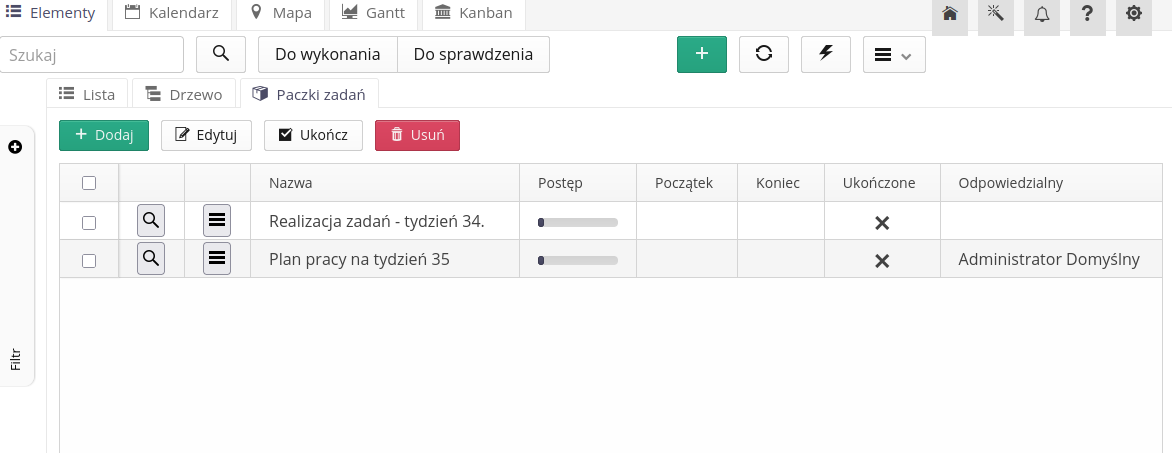Open the magic wand tool
This screenshot has height=453, width=1172.
coord(995,14)
